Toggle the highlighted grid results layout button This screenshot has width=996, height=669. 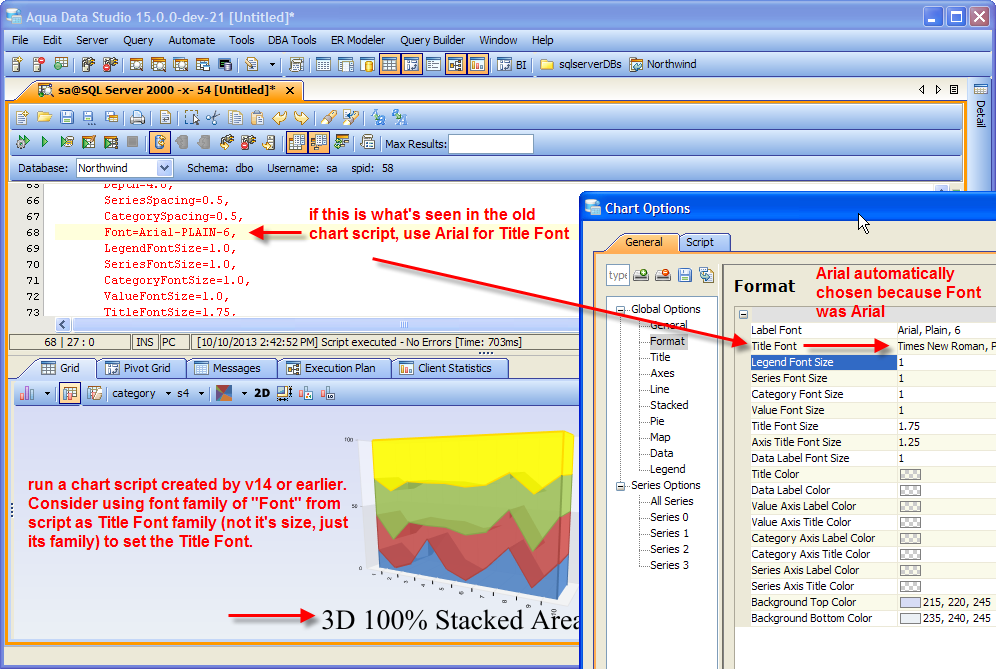point(296,142)
